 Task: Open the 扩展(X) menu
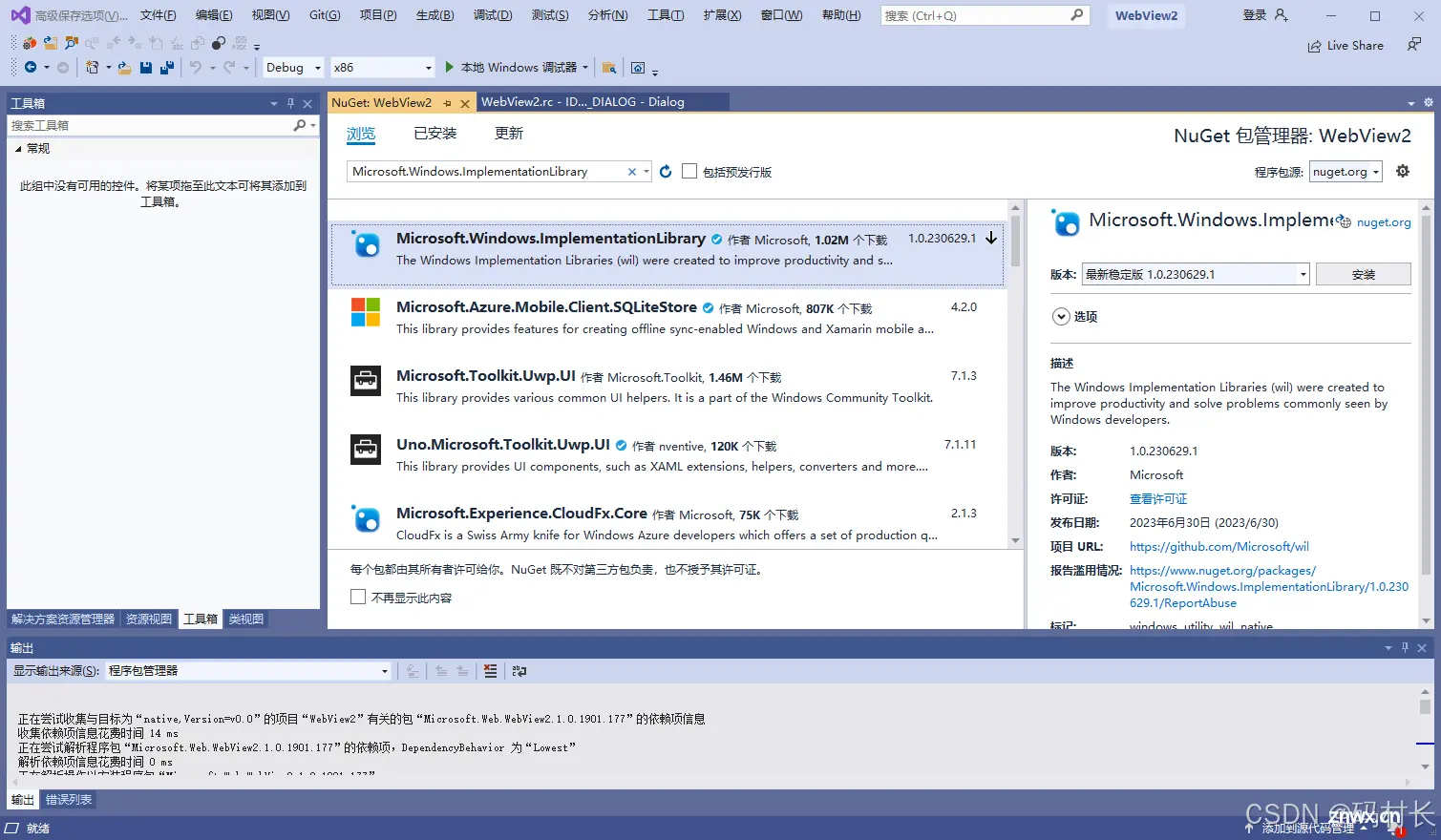click(x=722, y=15)
